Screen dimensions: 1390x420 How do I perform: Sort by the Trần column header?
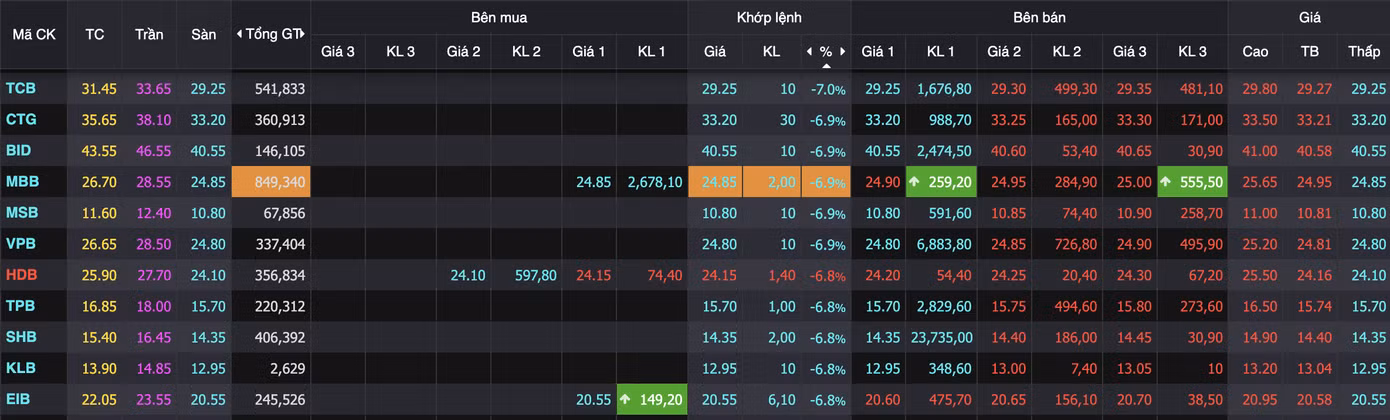149,34
